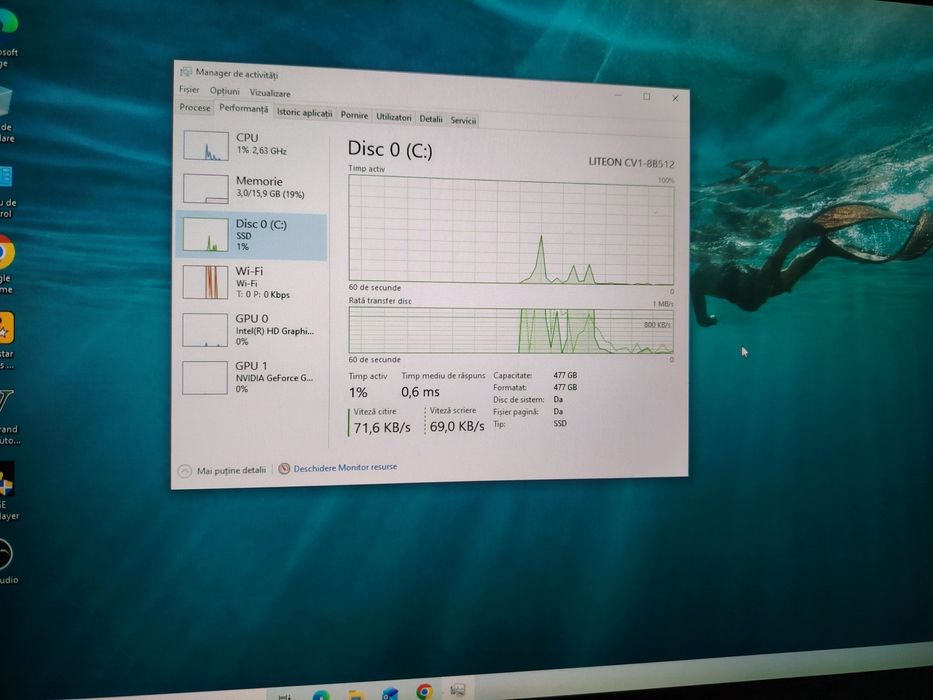Screen dimensions: 933x700
Task: Switch to the Utilizatori tab
Action: [393, 117]
